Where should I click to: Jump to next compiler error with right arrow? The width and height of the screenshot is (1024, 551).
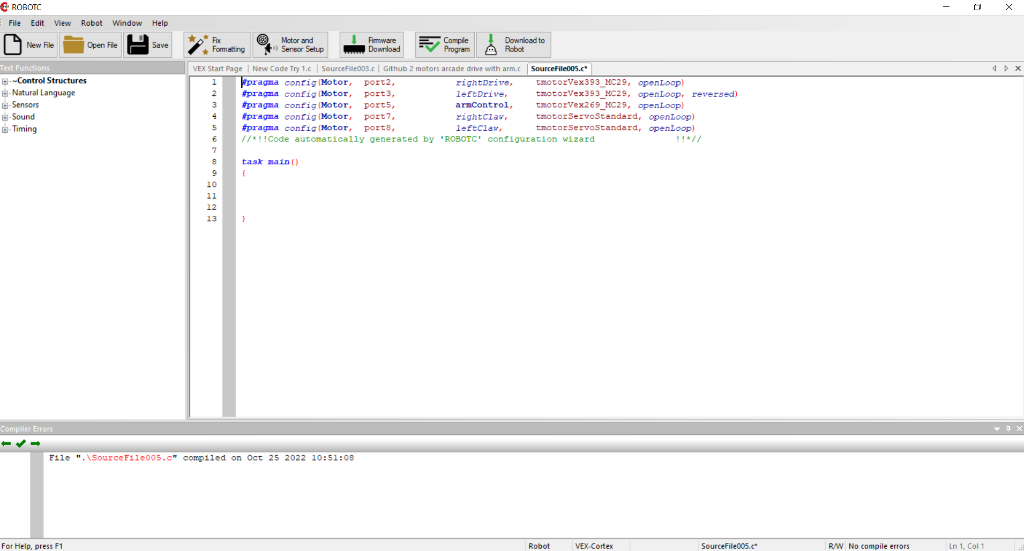click(35, 443)
